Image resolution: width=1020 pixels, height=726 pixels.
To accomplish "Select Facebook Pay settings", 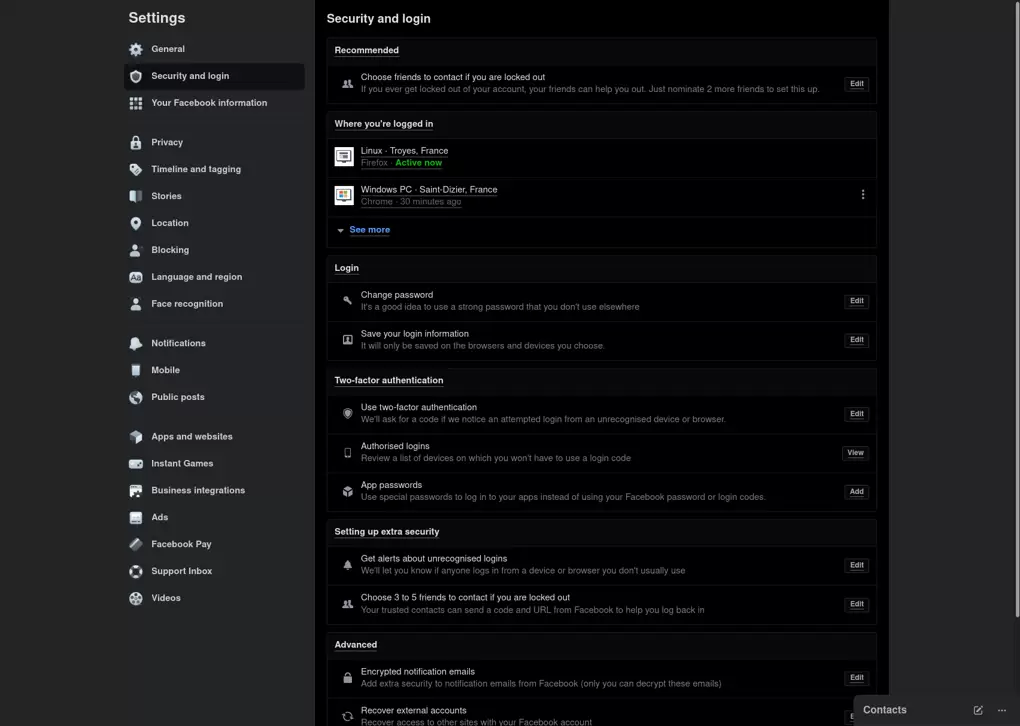I will pyautogui.click(x=214, y=544).
